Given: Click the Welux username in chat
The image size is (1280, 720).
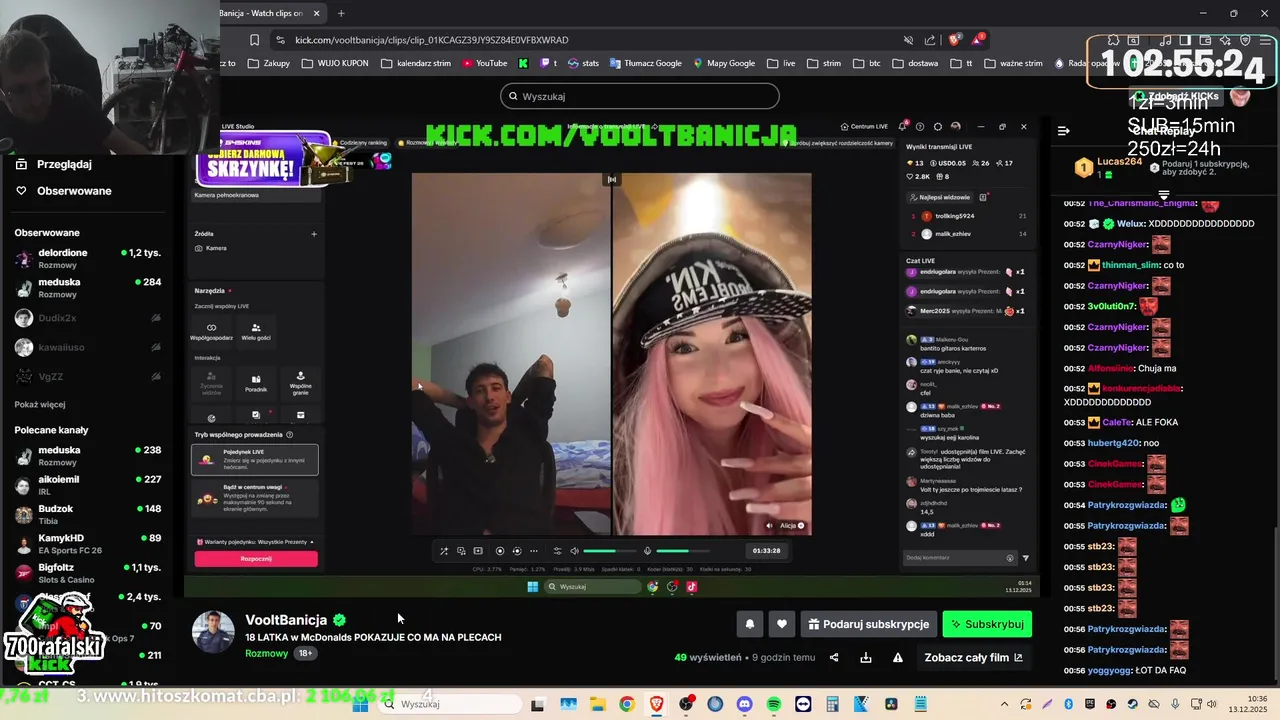Looking at the screenshot, I should (1130, 224).
